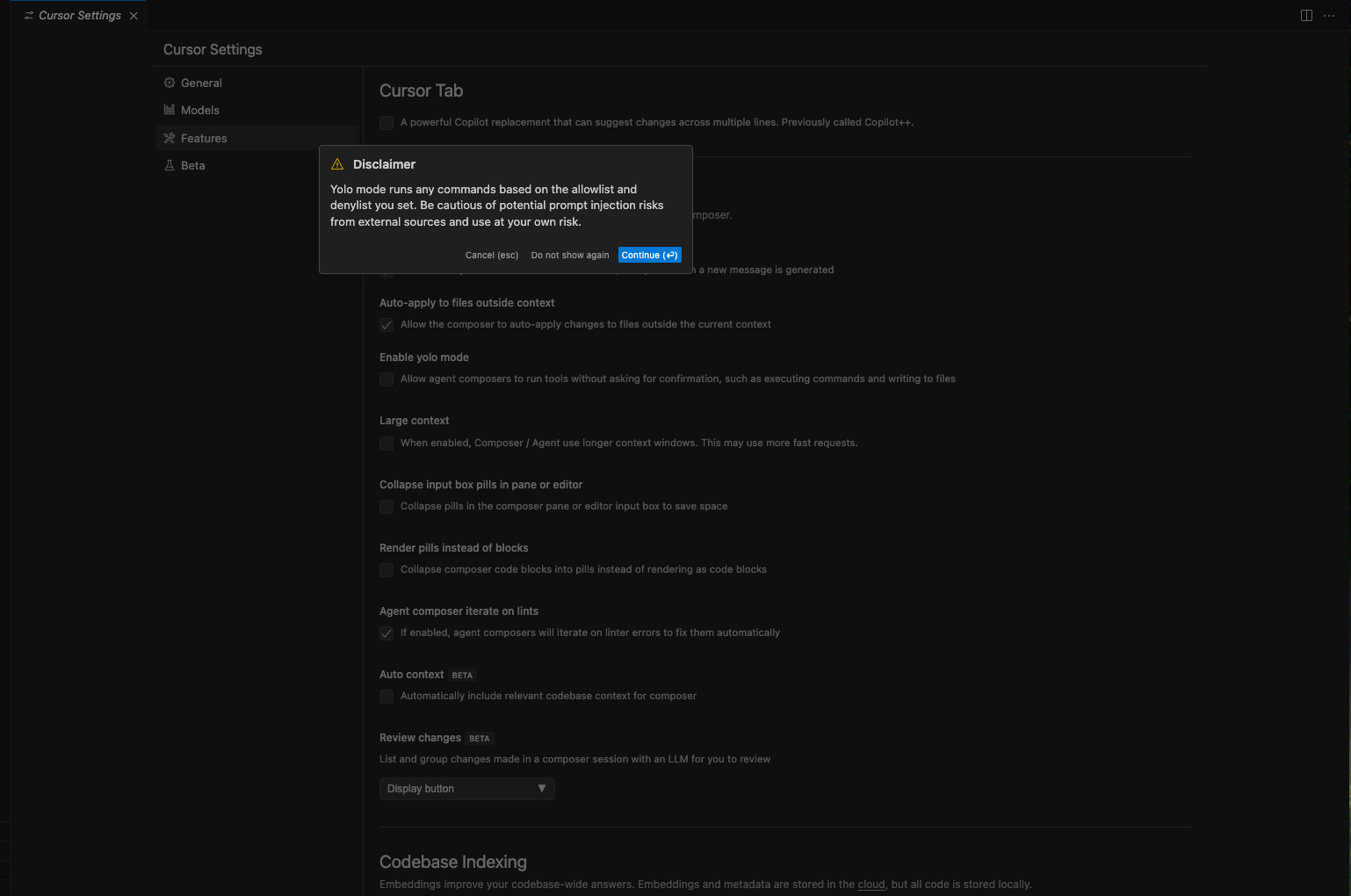Close the Cursor Settings tab
The width and height of the screenshot is (1351, 896).
click(134, 16)
